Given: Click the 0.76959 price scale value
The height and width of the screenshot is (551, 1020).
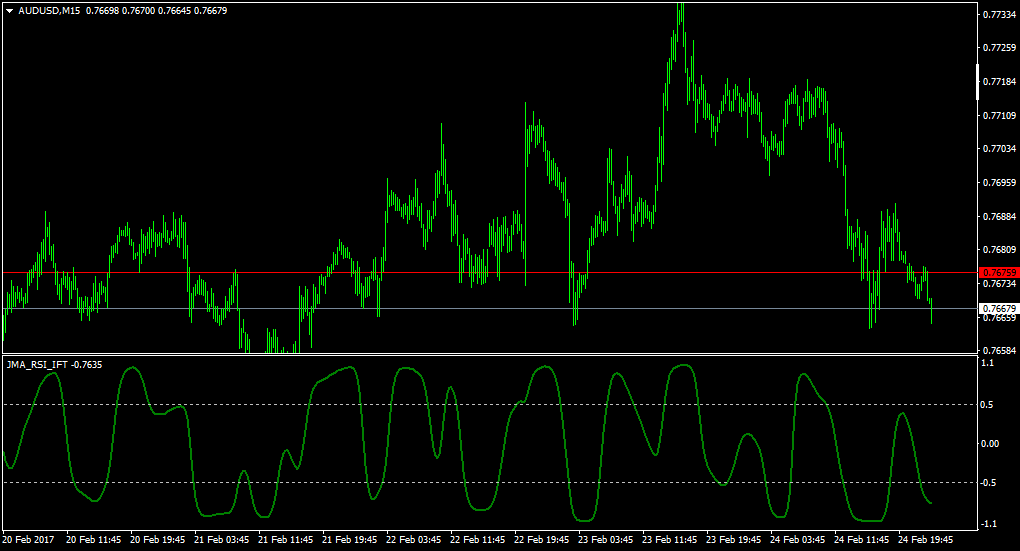Looking at the screenshot, I should [x=1000, y=182].
